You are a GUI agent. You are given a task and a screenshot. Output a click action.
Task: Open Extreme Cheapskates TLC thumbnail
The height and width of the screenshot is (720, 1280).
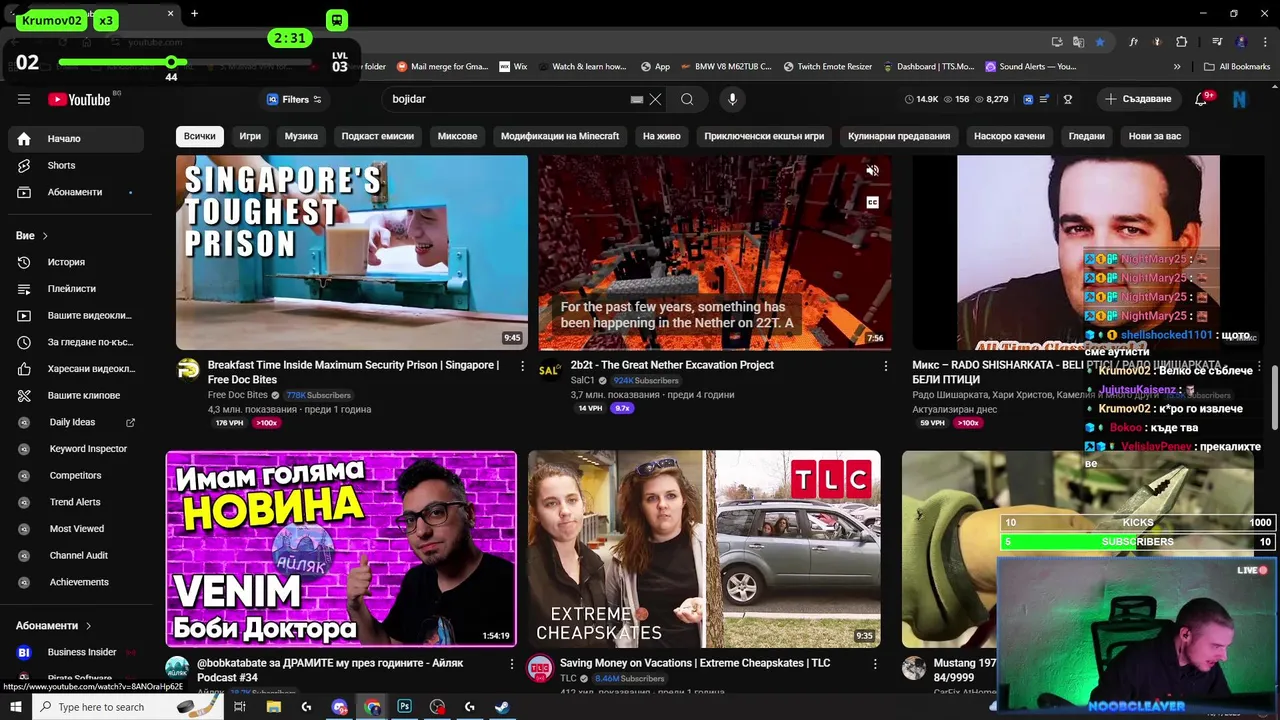[x=704, y=549]
